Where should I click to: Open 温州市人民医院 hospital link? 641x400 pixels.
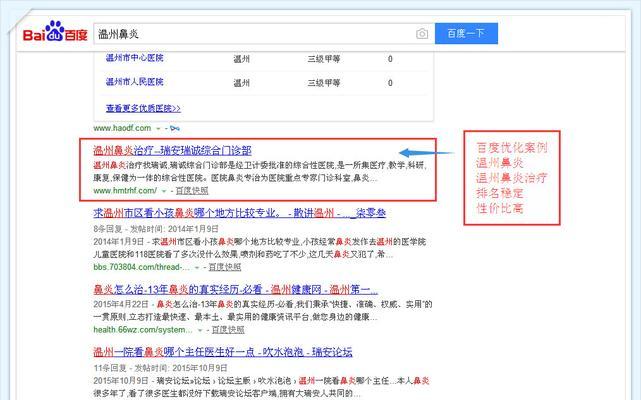pyautogui.click(x=134, y=82)
